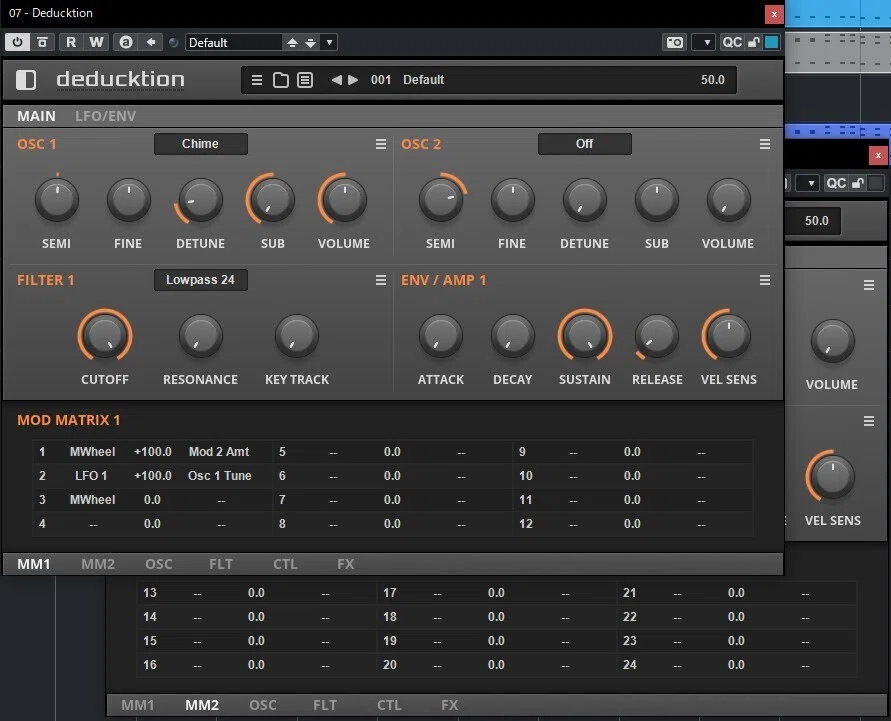Open mod slot 1 destination Mod 2 Amt

219,452
